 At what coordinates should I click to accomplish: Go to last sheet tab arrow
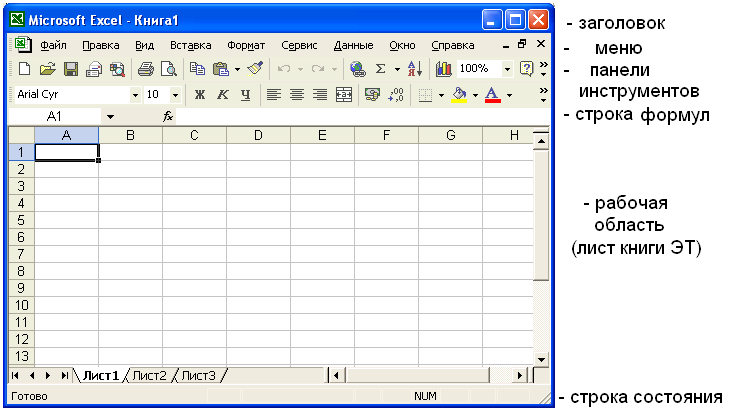point(65,375)
